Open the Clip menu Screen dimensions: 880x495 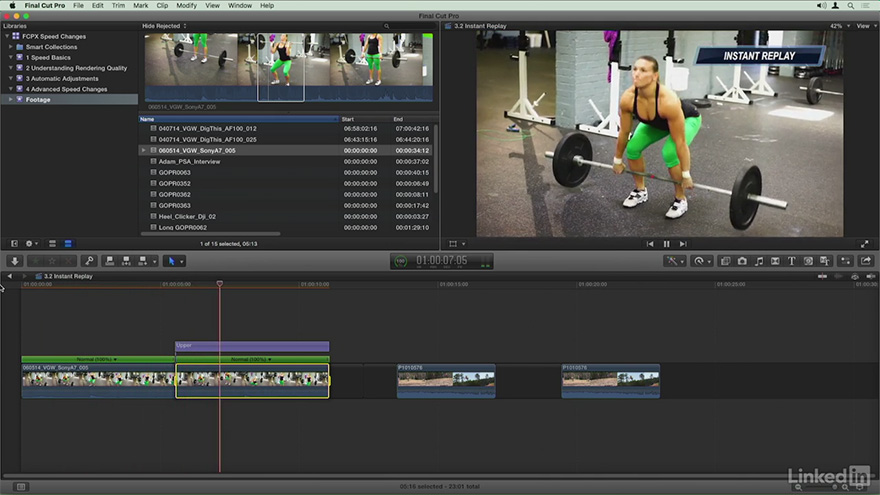(x=162, y=6)
